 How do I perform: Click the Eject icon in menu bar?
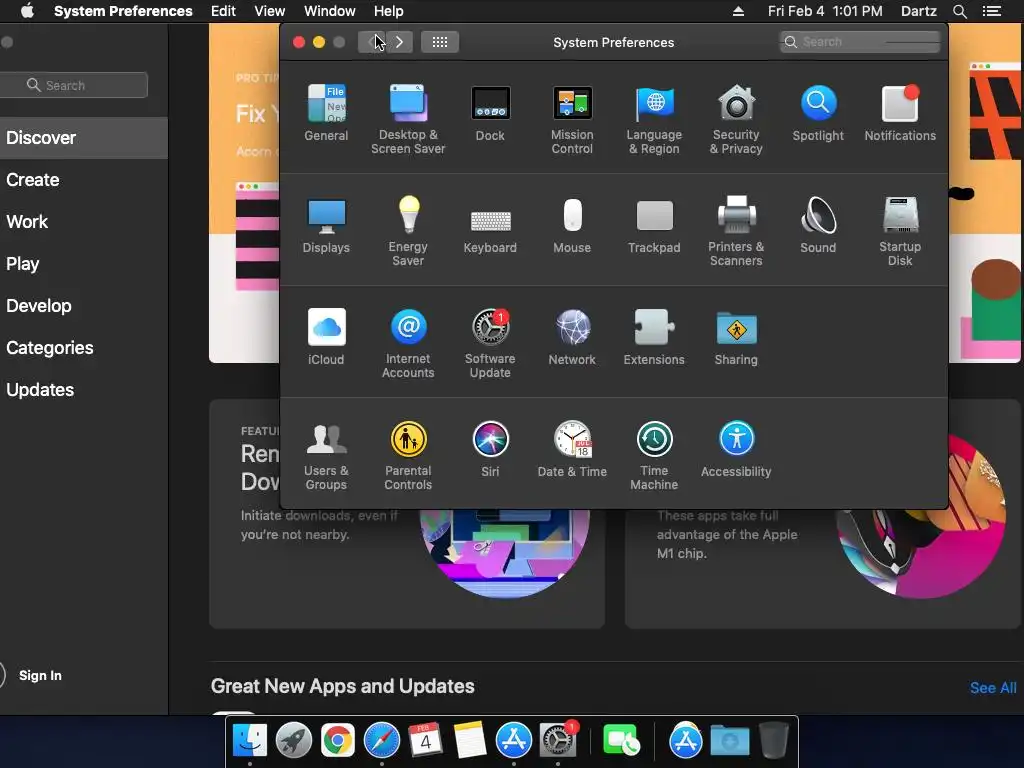(739, 11)
